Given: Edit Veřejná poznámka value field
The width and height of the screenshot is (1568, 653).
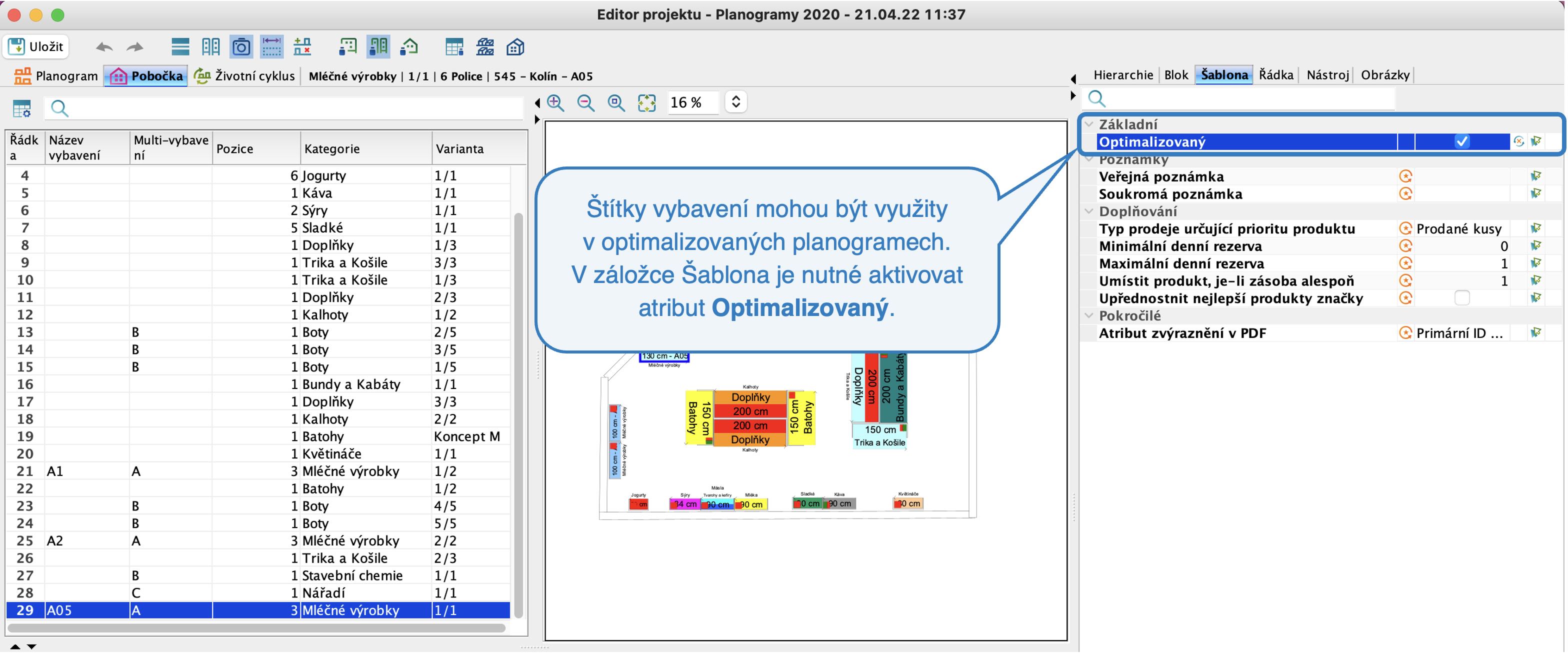Looking at the screenshot, I should coord(1462,176).
